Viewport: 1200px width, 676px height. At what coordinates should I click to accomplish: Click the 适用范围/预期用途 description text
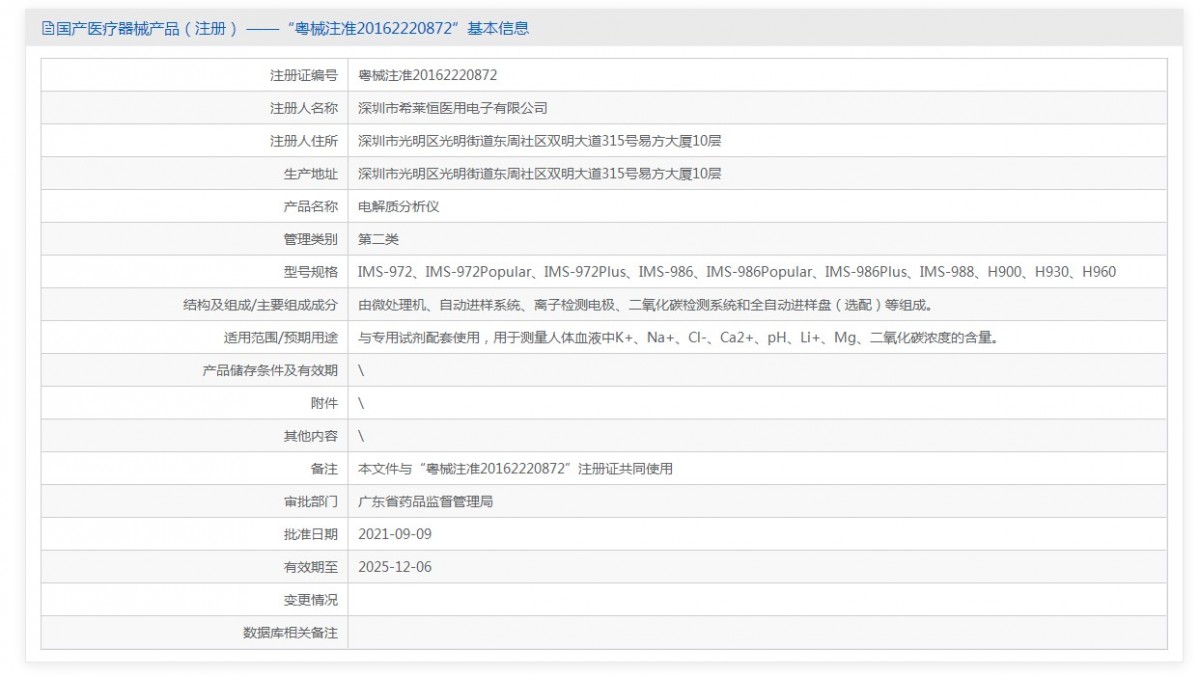click(678, 338)
